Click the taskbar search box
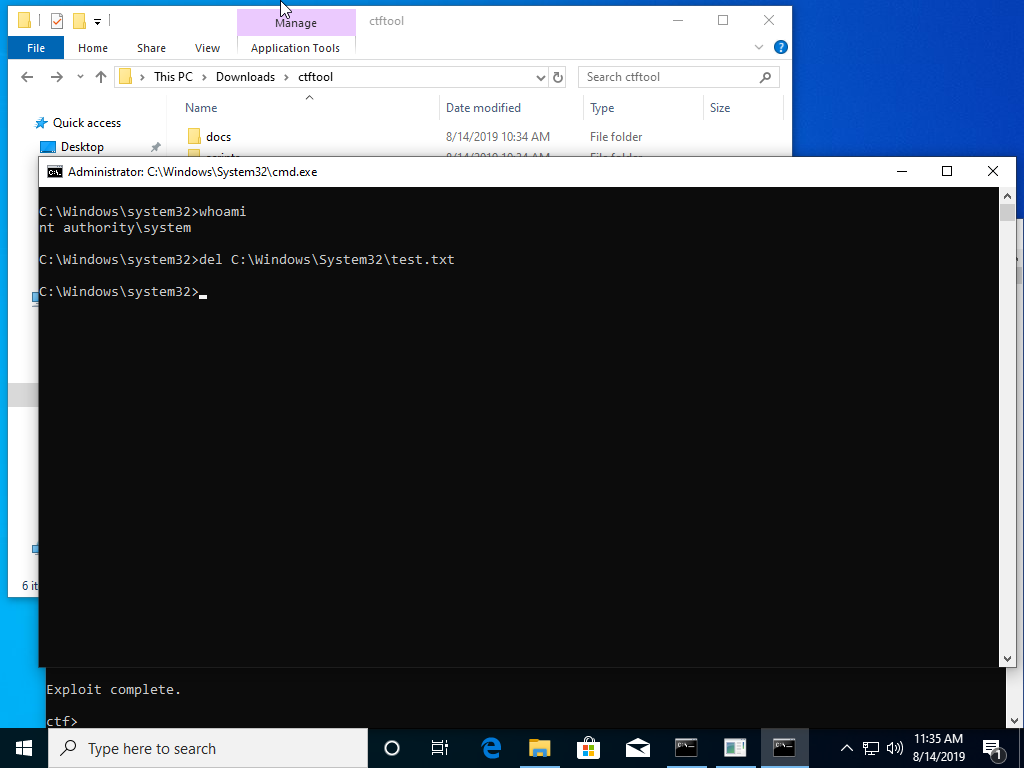1024x768 pixels. (x=208, y=748)
